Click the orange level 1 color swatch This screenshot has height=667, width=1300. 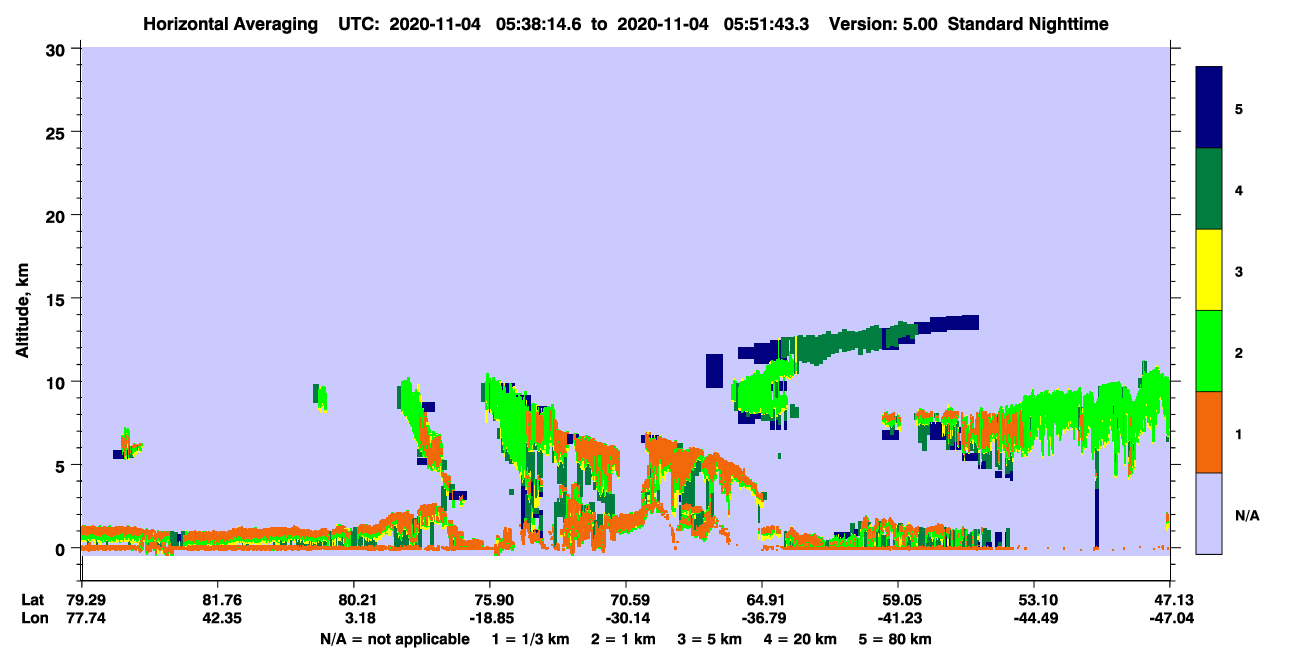tap(1209, 432)
